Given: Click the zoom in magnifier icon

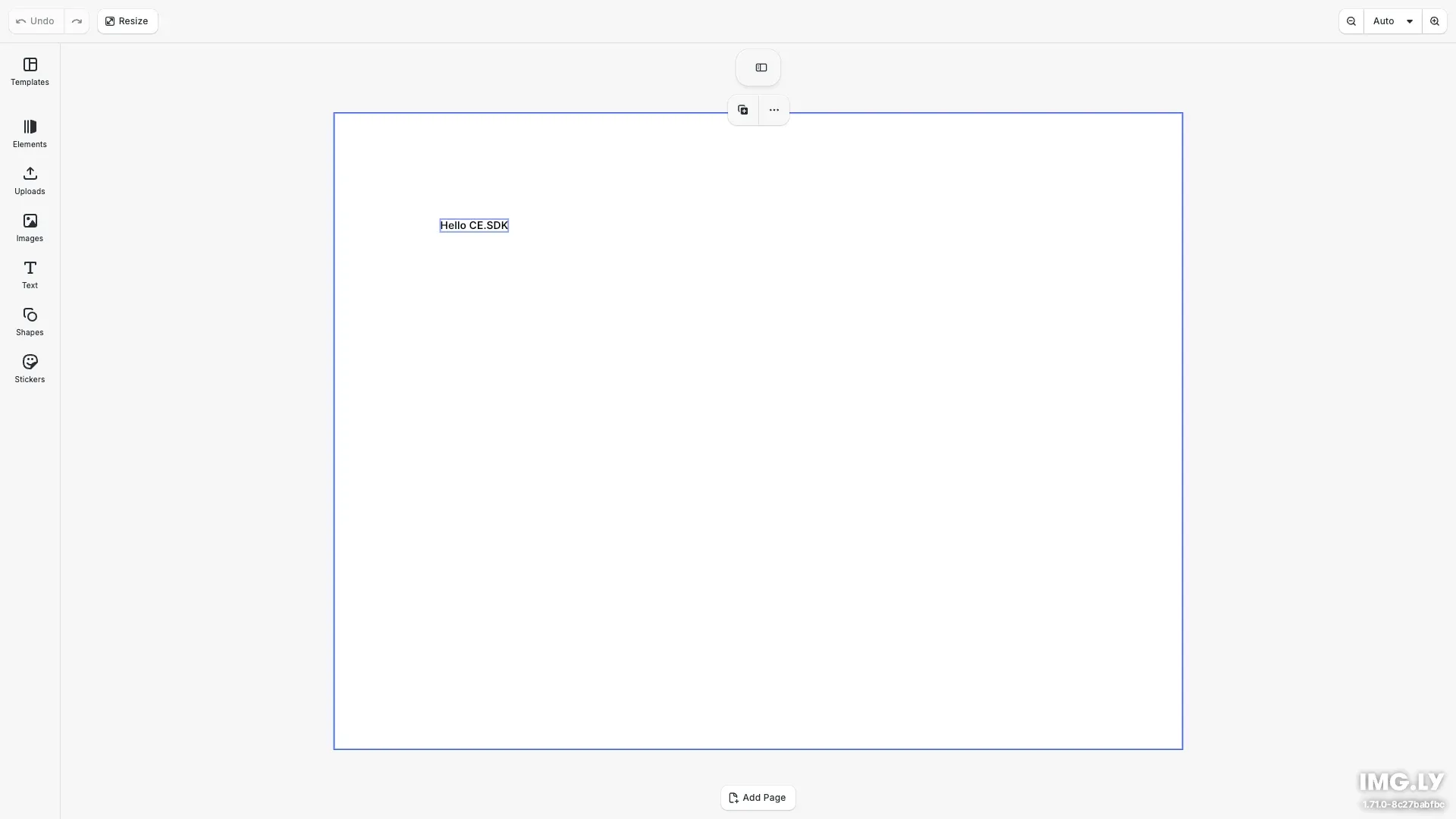Looking at the screenshot, I should click(1435, 21).
